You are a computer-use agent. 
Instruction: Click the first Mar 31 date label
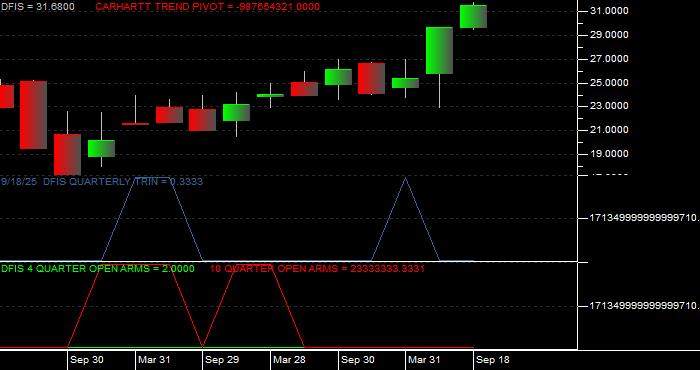[154, 360]
